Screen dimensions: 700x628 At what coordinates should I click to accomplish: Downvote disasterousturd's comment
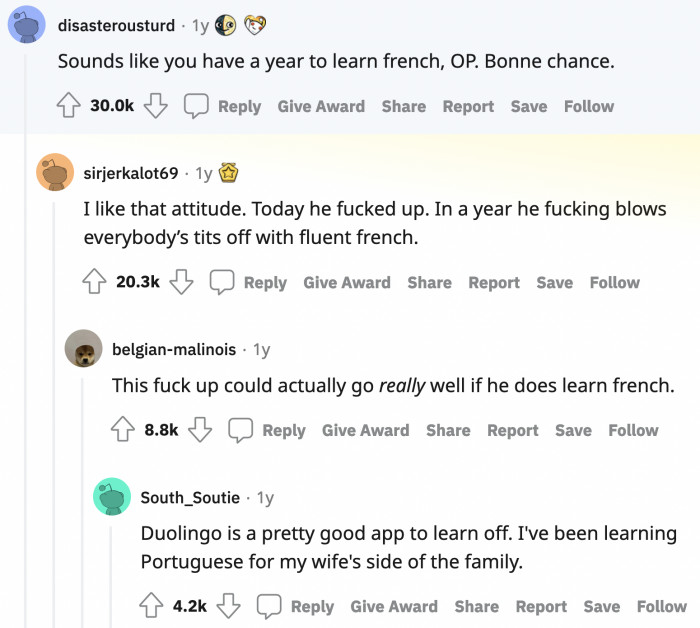(155, 106)
